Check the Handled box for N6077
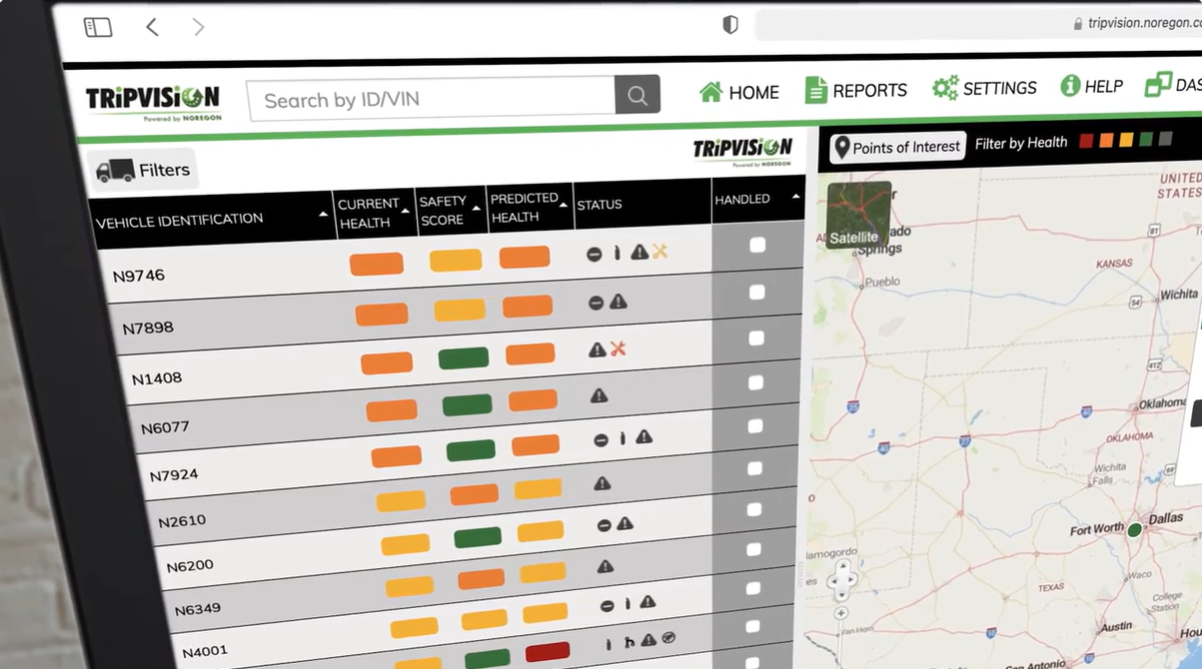The height and width of the screenshot is (669, 1202). pyautogui.click(x=756, y=382)
